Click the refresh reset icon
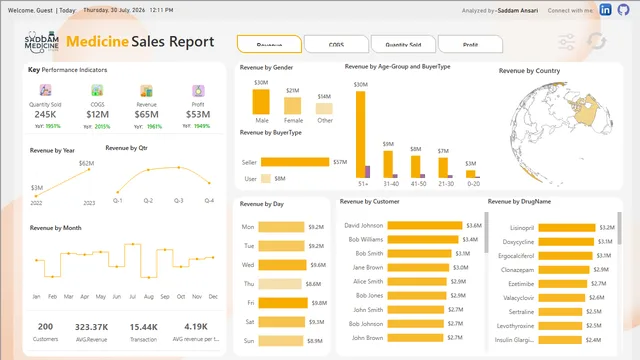The height and width of the screenshot is (360, 640). [x=596, y=41]
